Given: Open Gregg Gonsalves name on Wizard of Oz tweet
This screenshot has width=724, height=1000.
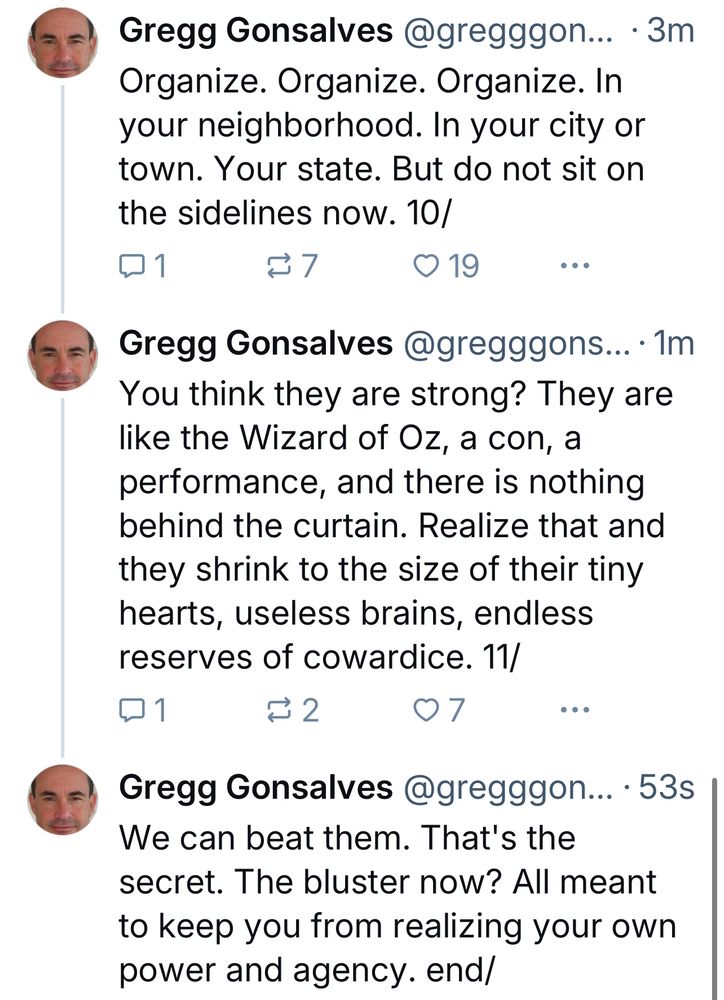Looking at the screenshot, I should [256, 344].
